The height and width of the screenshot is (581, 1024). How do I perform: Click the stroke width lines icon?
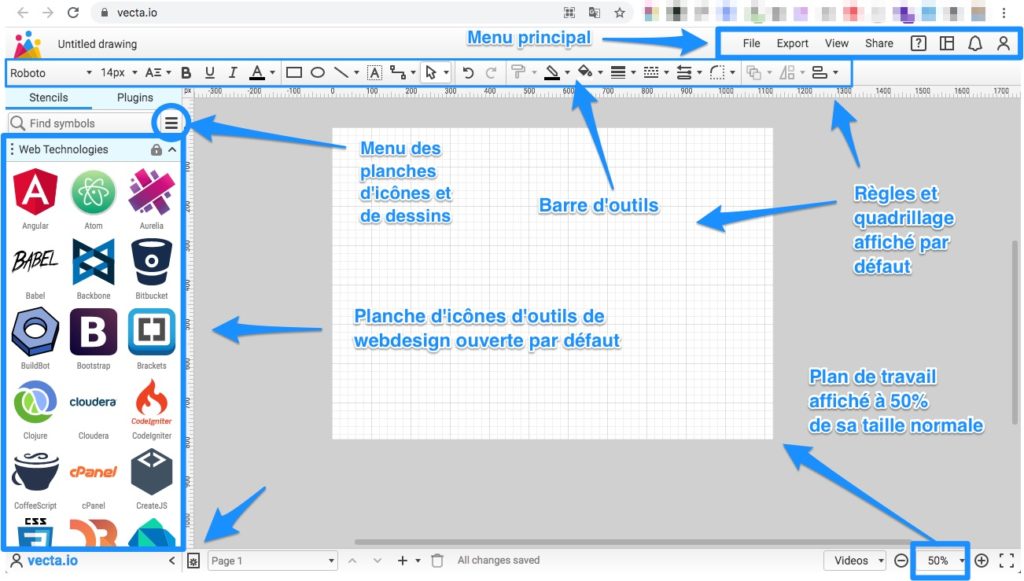(618, 72)
